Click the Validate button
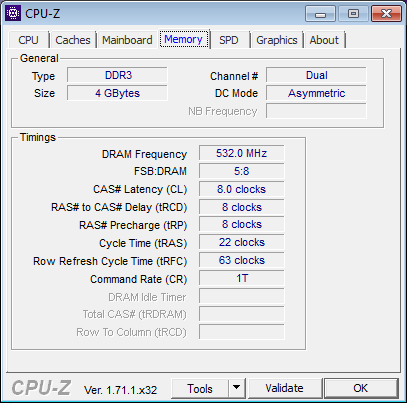This screenshot has height=403, width=407. tap(284, 388)
